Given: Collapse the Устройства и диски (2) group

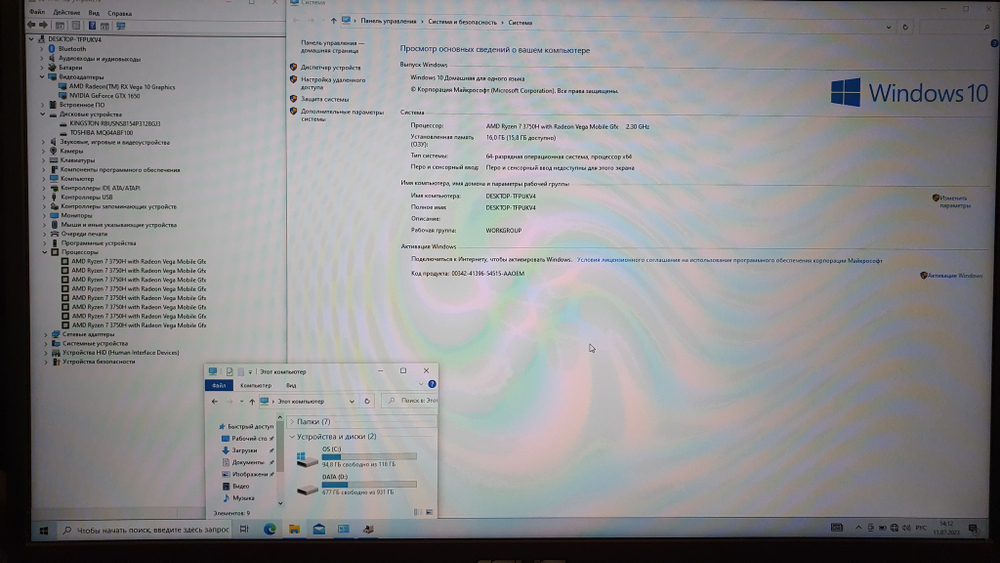Looking at the screenshot, I should coord(292,437).
